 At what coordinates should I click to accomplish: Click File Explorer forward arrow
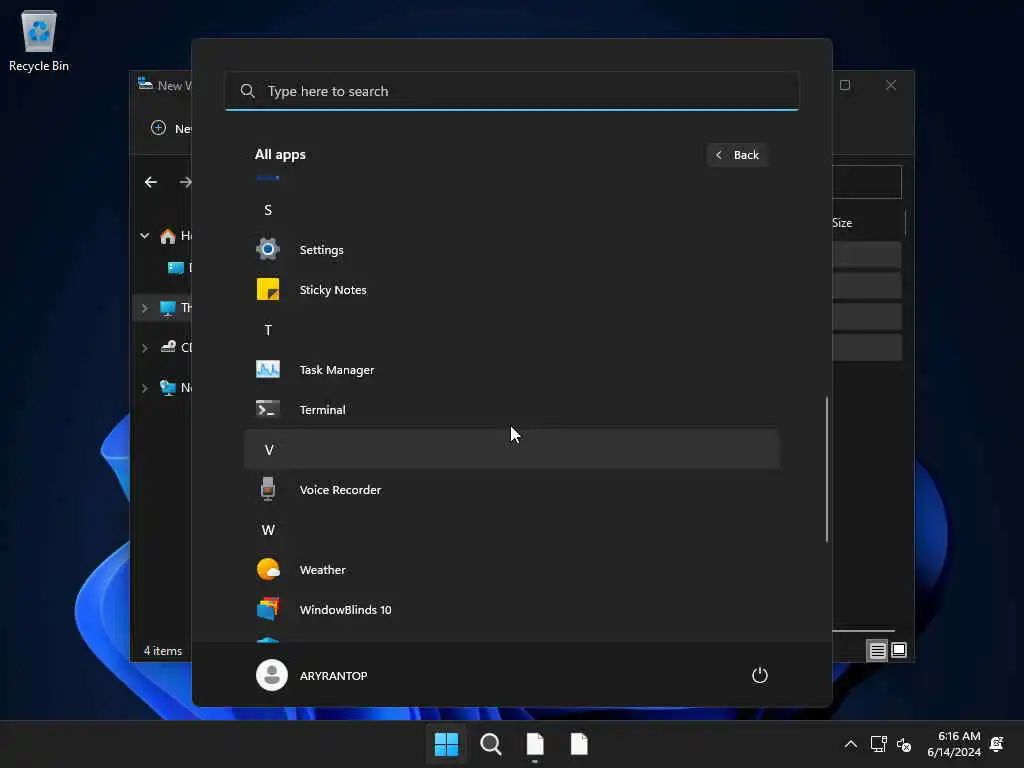point(185,182)
